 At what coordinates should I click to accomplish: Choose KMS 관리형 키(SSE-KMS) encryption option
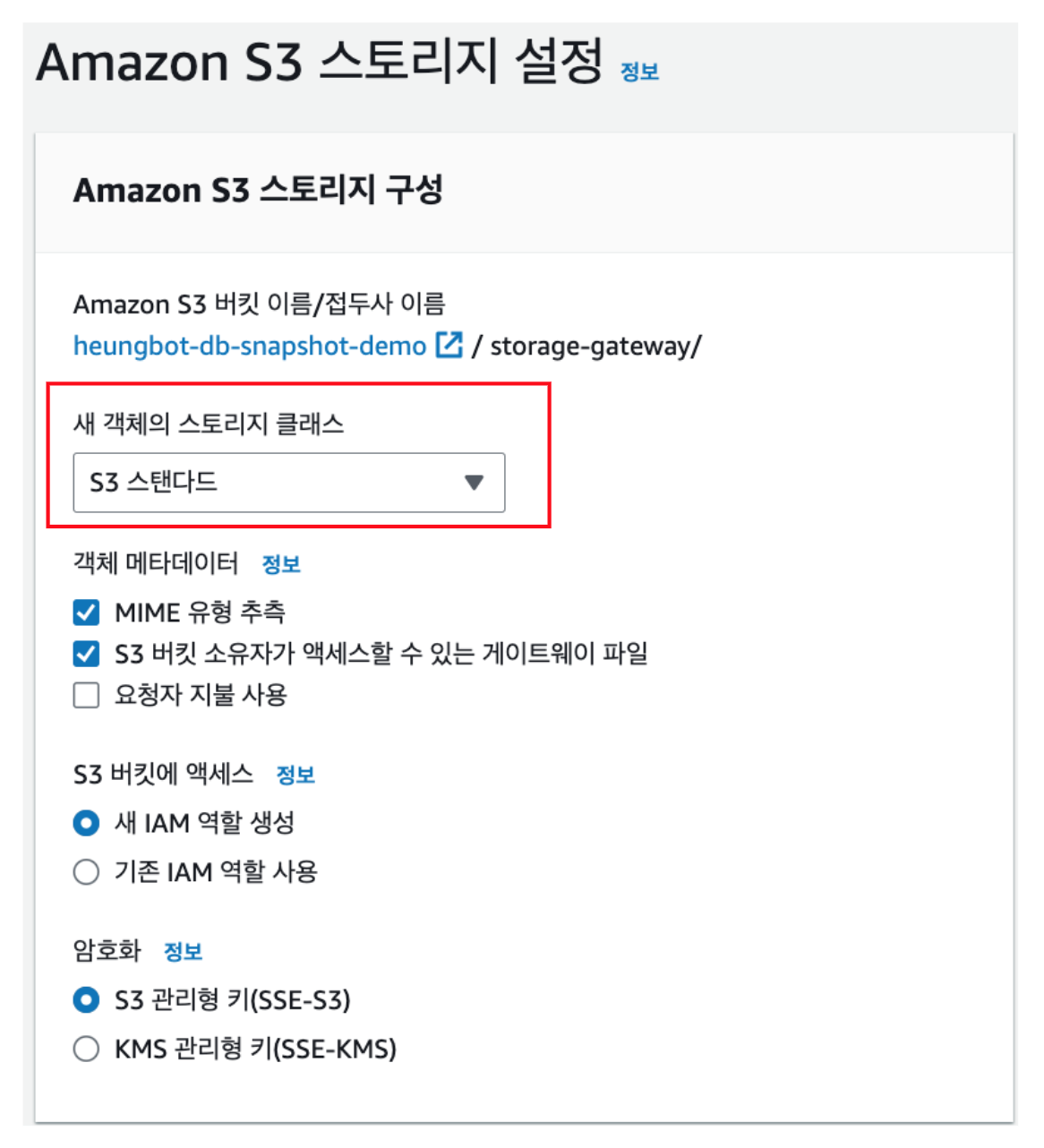(86, 1048)
